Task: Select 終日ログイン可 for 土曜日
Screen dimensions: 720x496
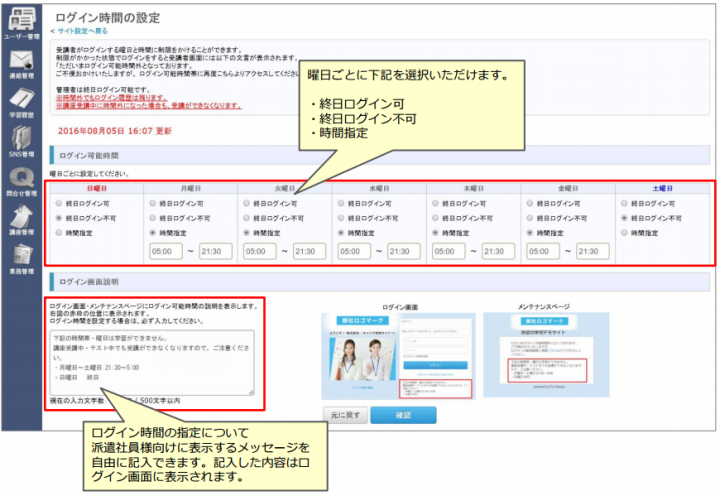Action: [624, 203]
